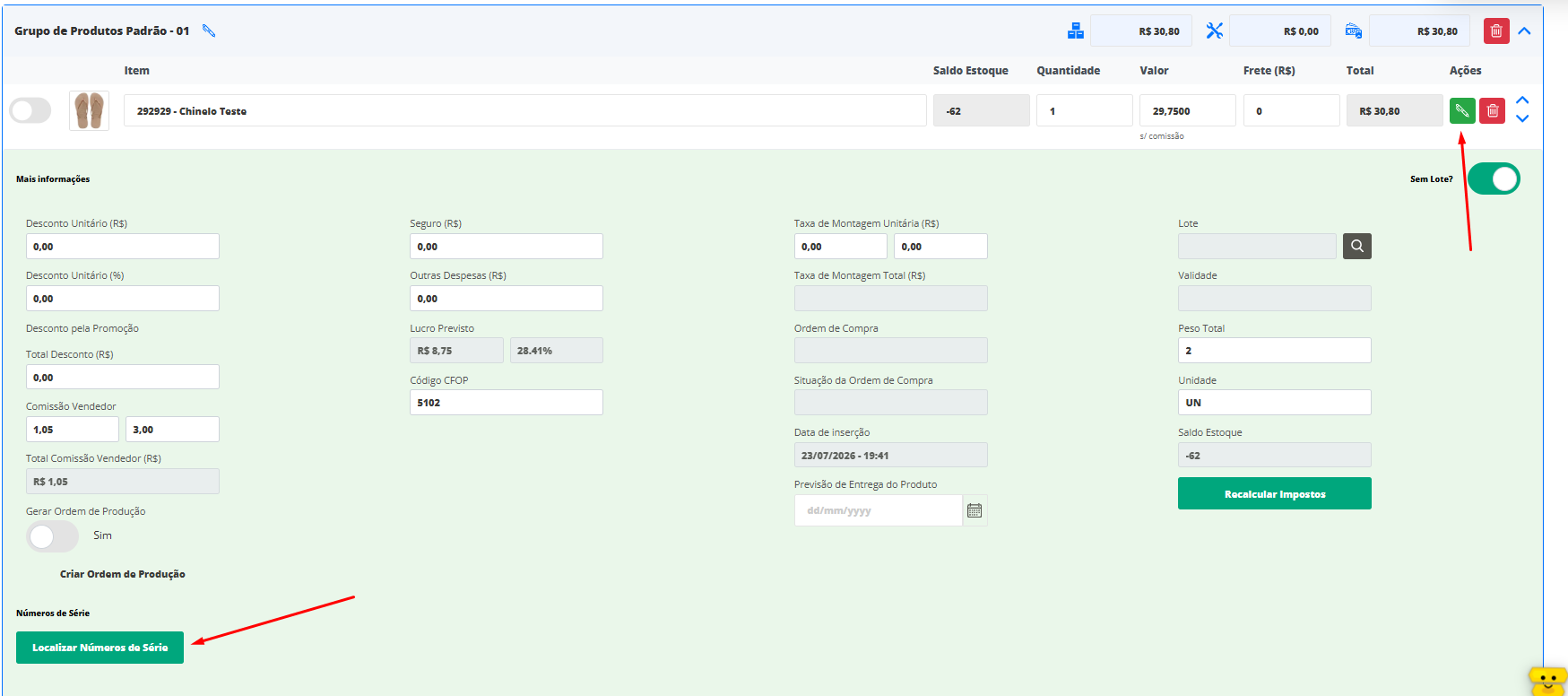The width and height of the screenshot is (1568, 696).
Task: Click the Seguro (R$) field
Action: (507, 247)
